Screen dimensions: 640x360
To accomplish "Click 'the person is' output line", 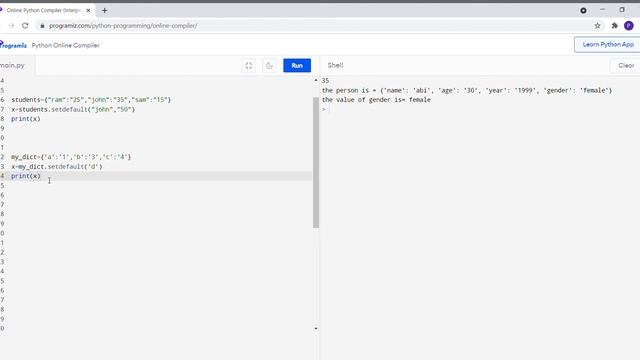I will pyautogui.click(x=467, y=90).
